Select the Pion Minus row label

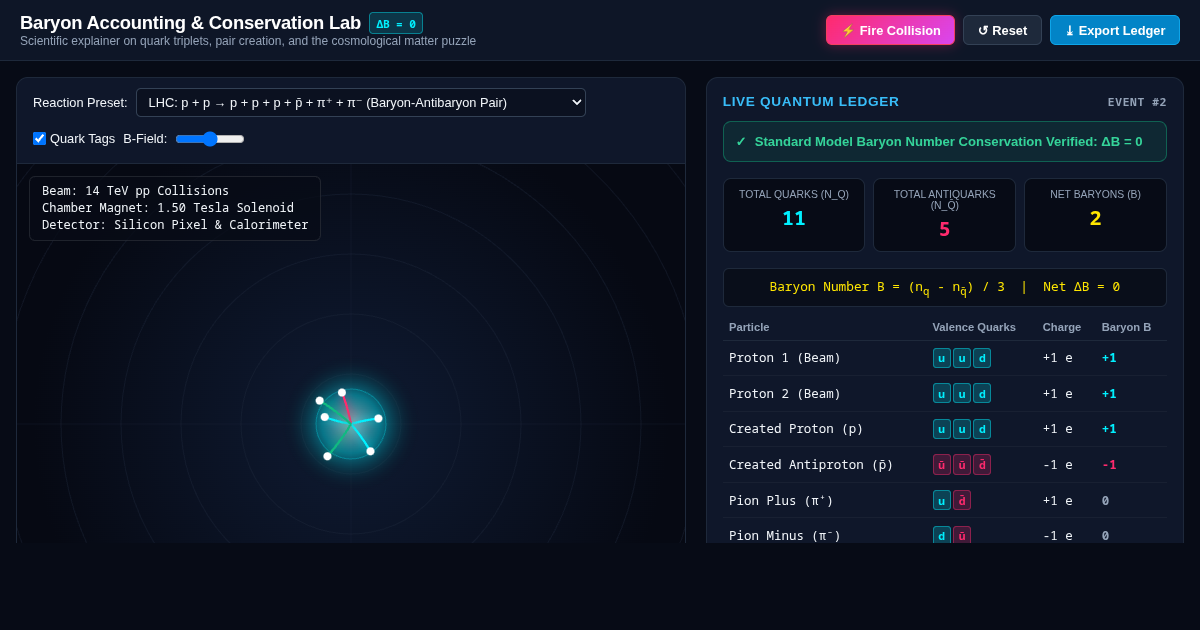pos(785,535)
